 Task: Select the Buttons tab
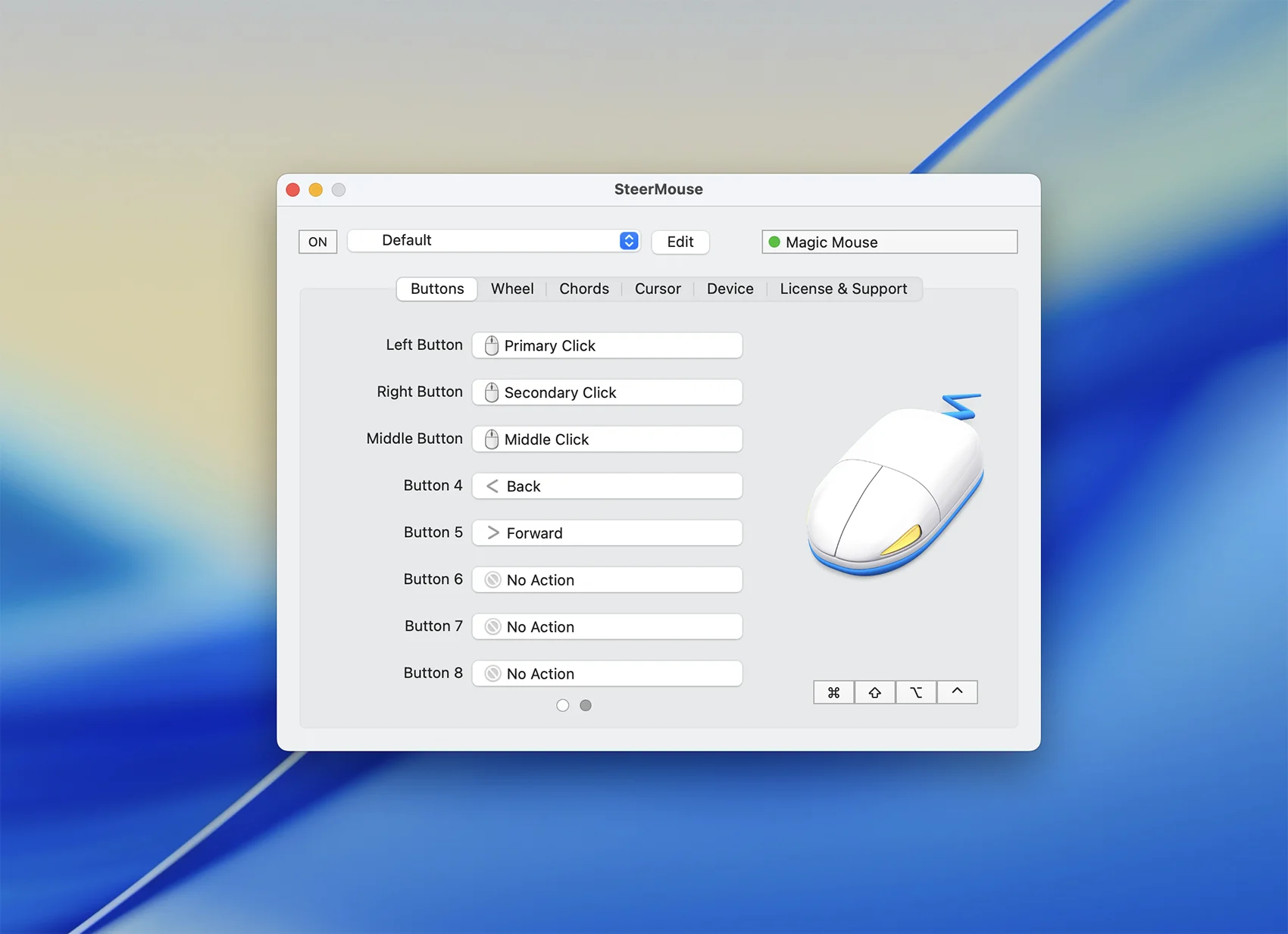[437, 289]
